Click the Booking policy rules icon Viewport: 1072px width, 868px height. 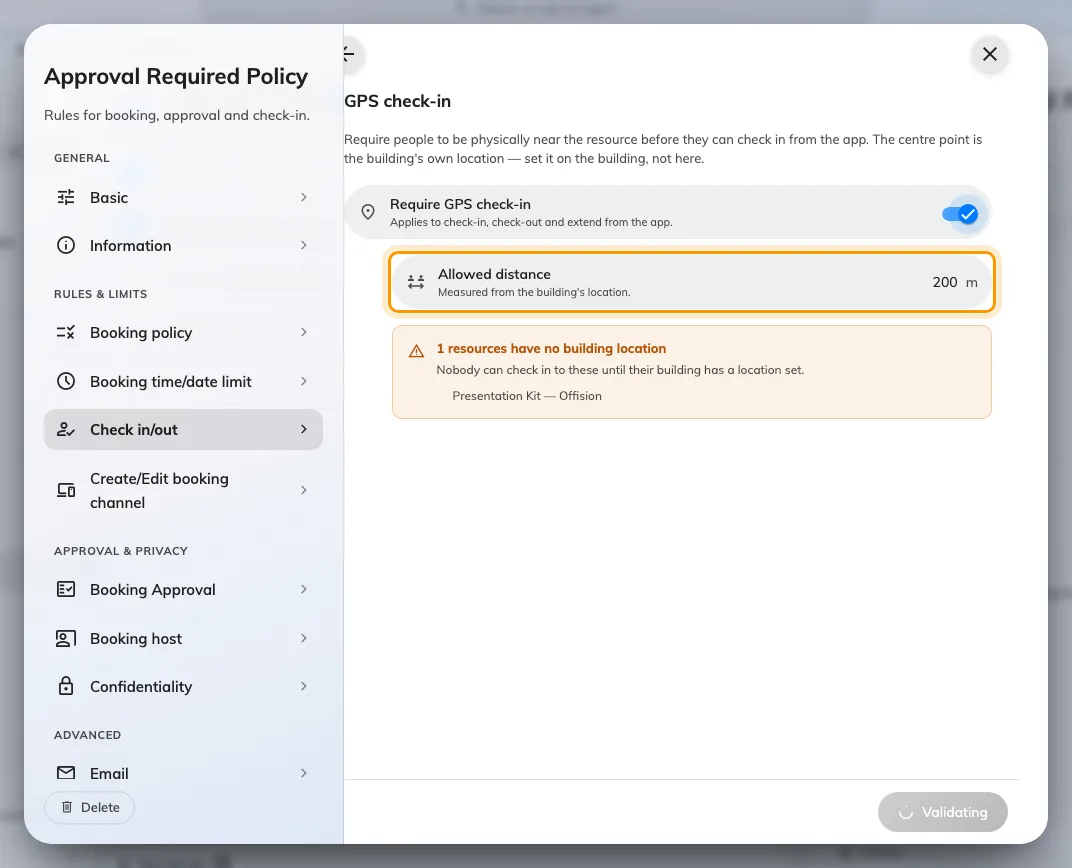pyautogui.click(x=66, y=333)
